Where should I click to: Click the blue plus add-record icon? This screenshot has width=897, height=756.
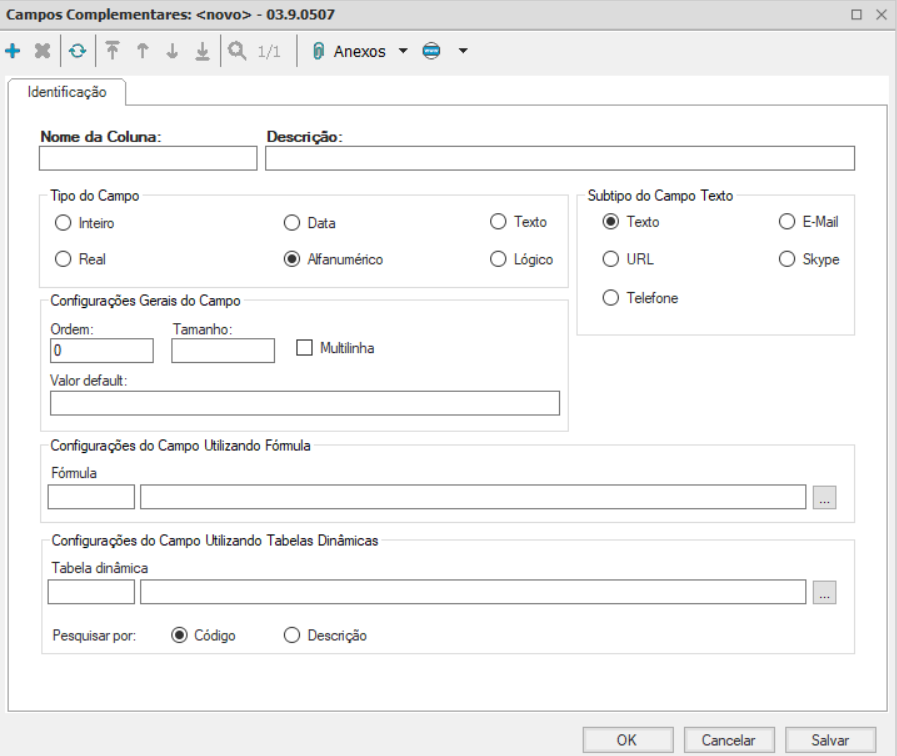point(12,51)
